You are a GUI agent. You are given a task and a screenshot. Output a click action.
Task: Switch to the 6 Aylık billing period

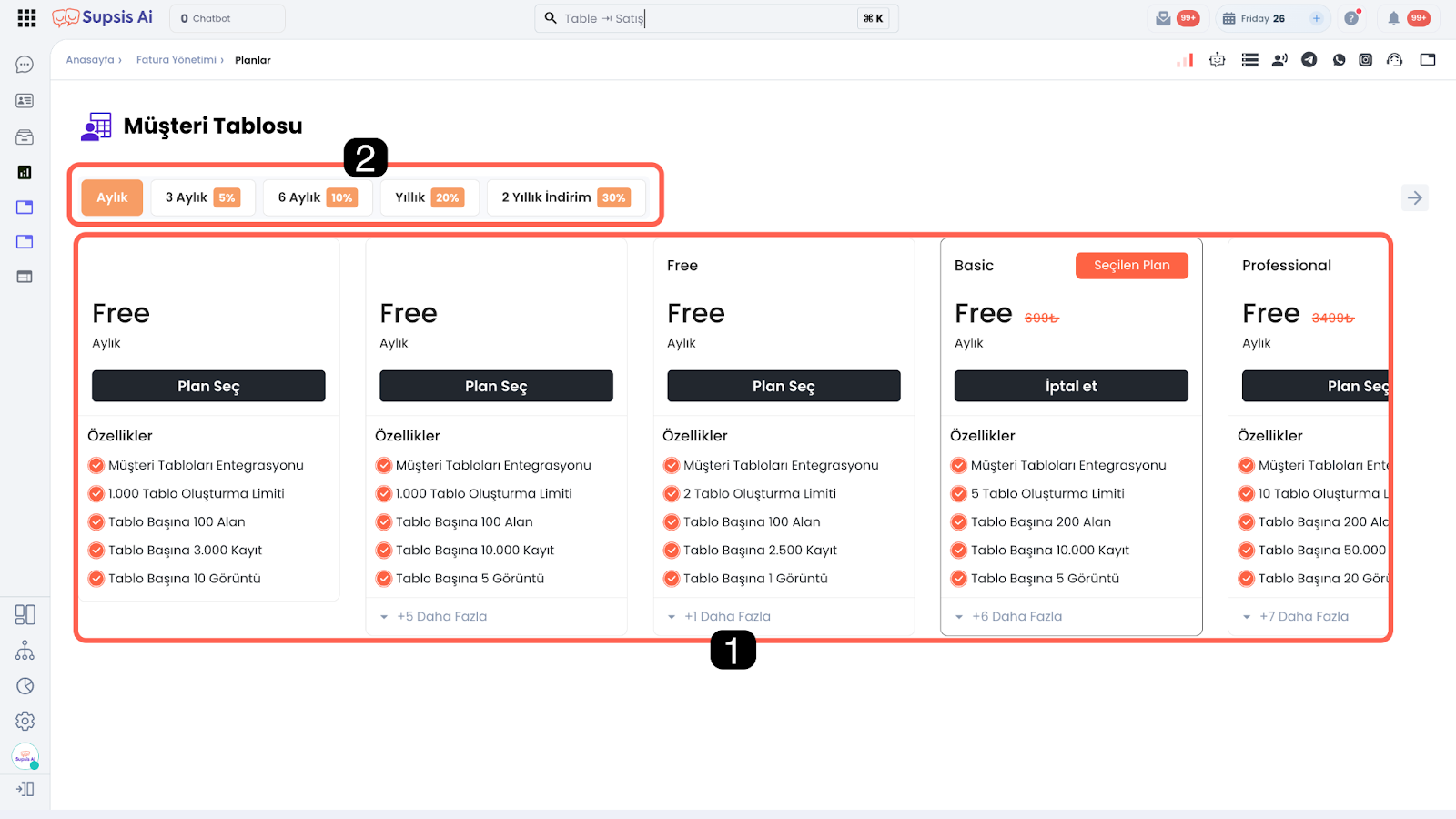(317, 197)
